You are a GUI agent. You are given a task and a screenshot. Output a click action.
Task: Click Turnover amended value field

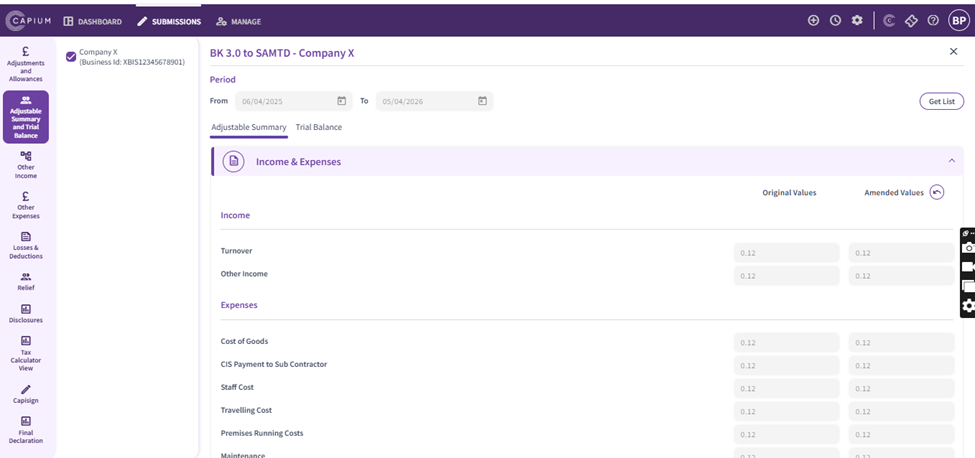coord(901,253)
